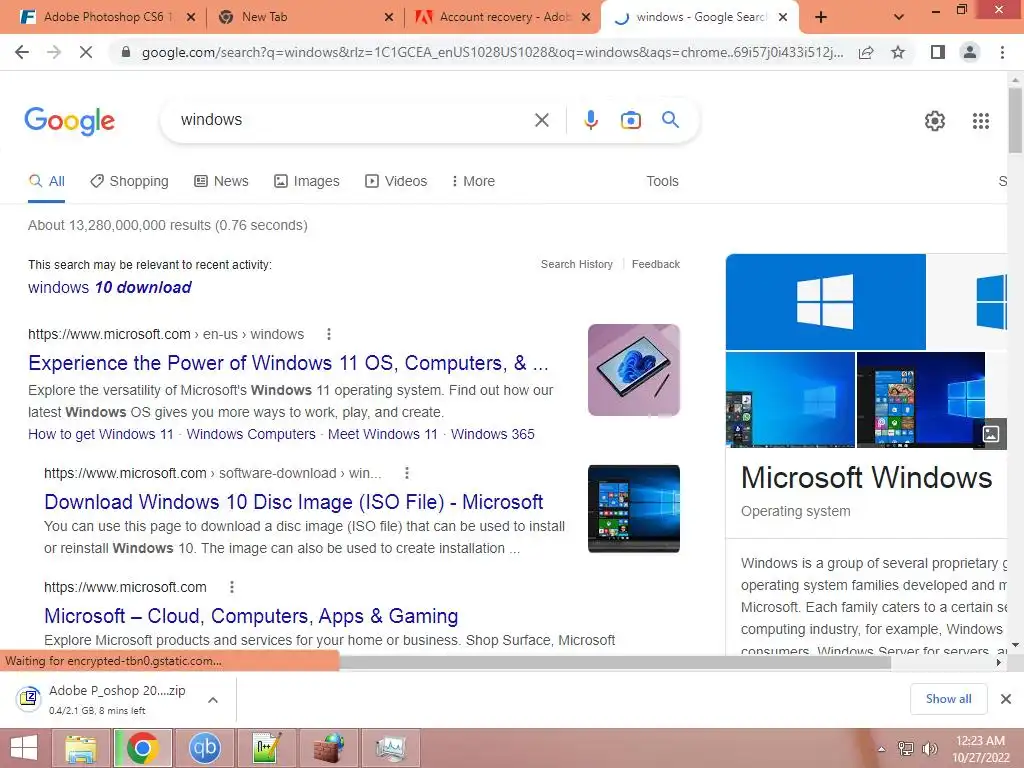Filter results by Images
Image resolution: width=1024 pixels, height=768 pixels.
pos(306,182)
